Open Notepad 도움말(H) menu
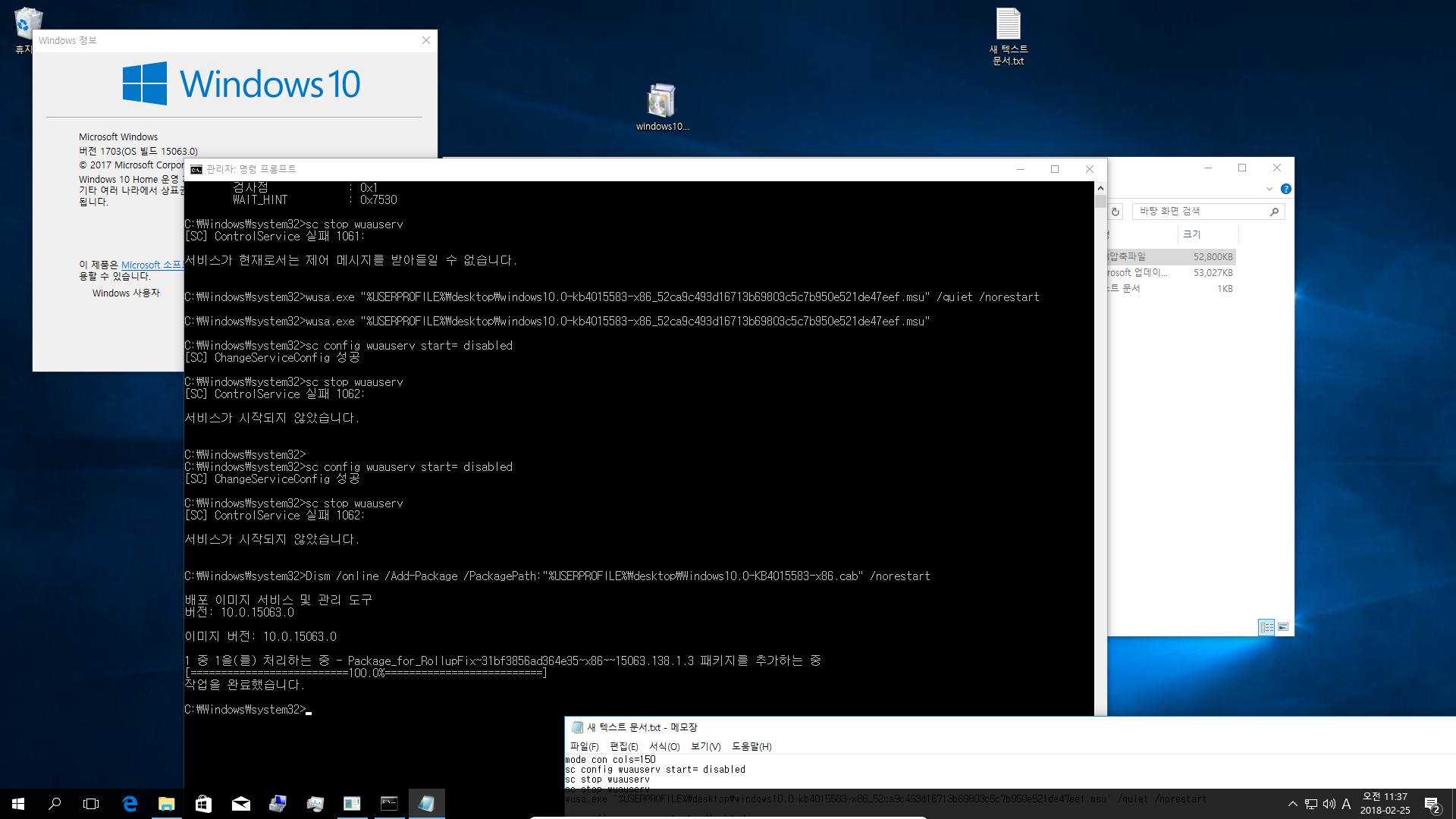Viewport: 1456px width, 819px height. click(752, 747)
